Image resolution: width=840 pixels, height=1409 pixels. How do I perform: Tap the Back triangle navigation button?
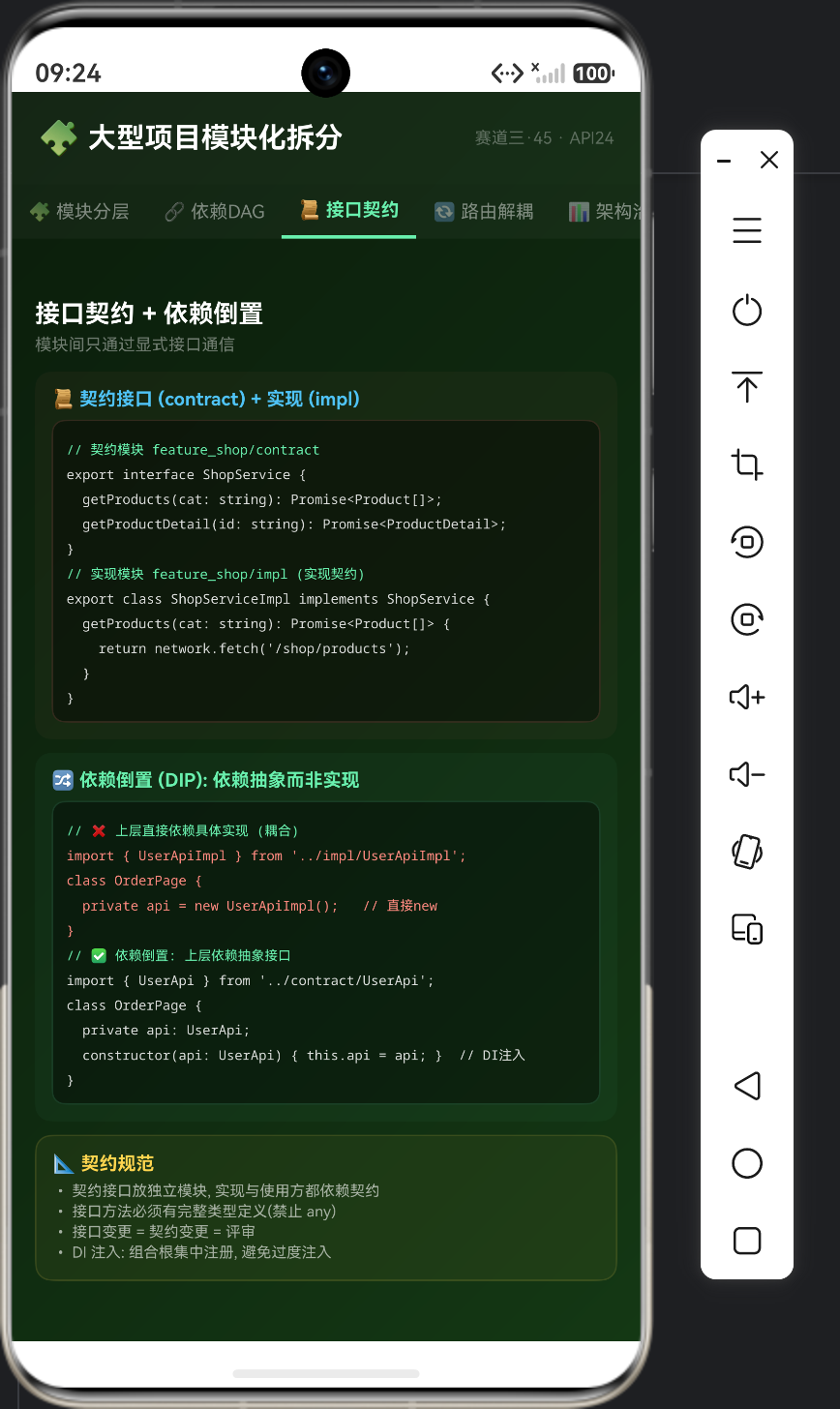[x=747, y=1086]
